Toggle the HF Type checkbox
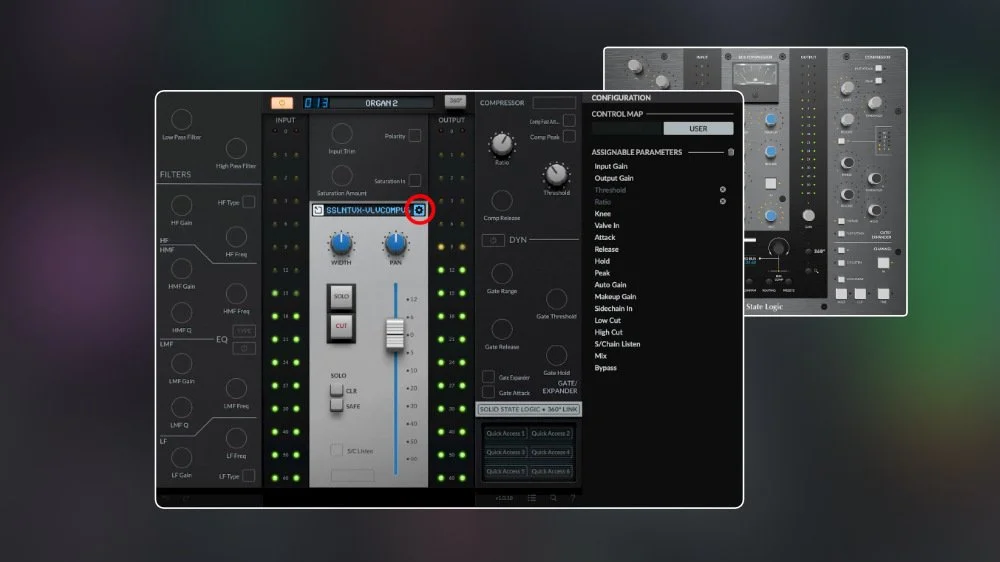 pos(249,202)
